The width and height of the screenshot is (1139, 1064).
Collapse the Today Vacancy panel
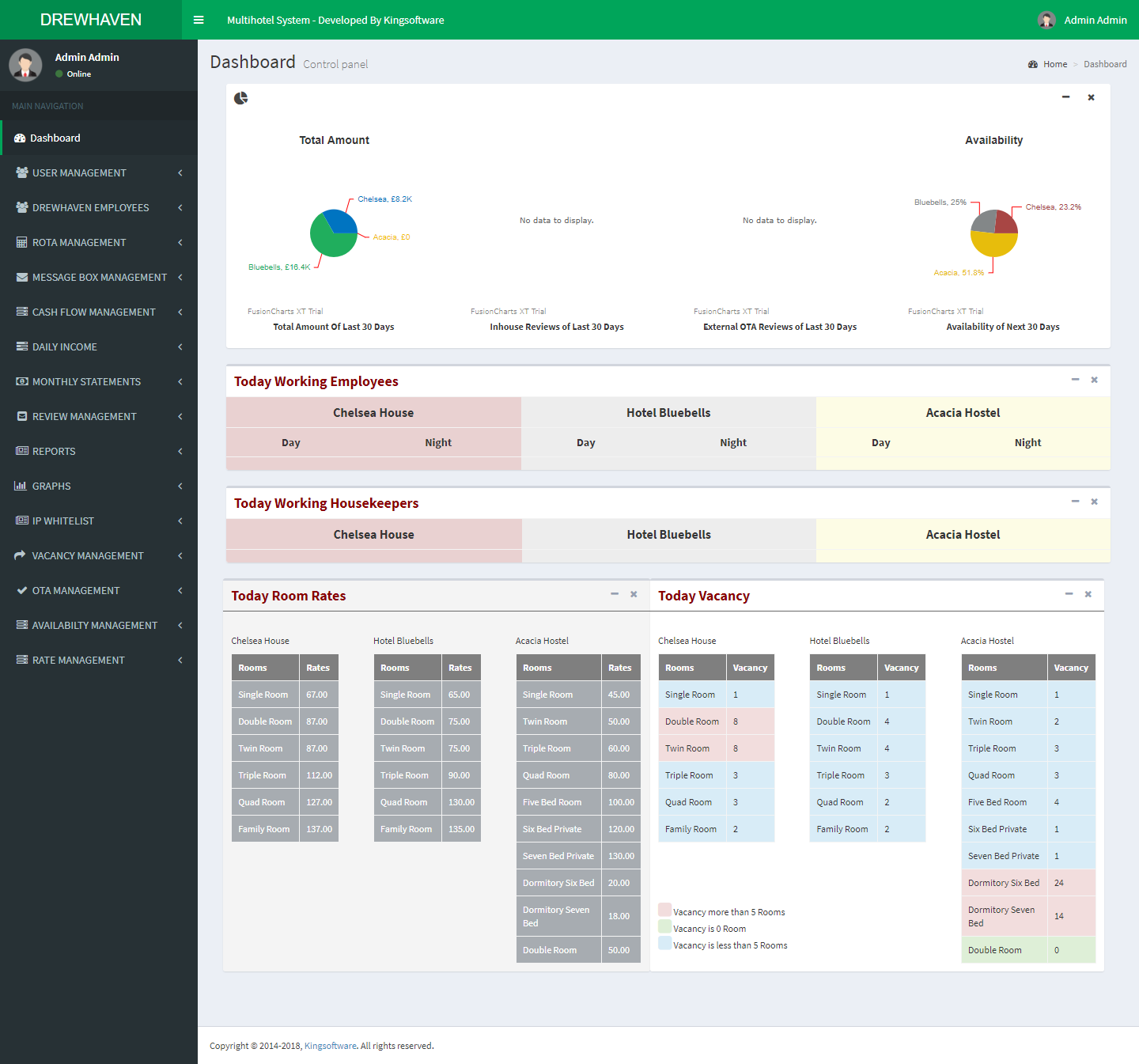click(1069, 593)
